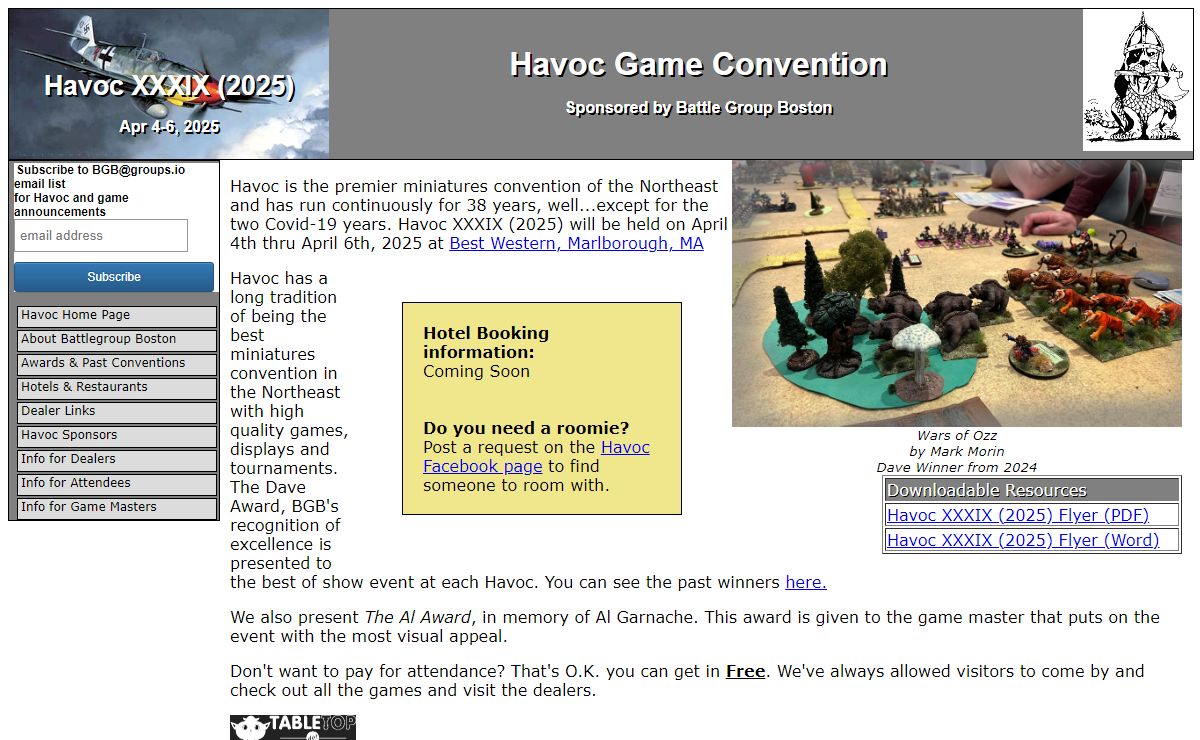Click 'Sponsored by Battle Group Boston' subtitle
Screen dimensions: 1200x740
coord(698,108)
